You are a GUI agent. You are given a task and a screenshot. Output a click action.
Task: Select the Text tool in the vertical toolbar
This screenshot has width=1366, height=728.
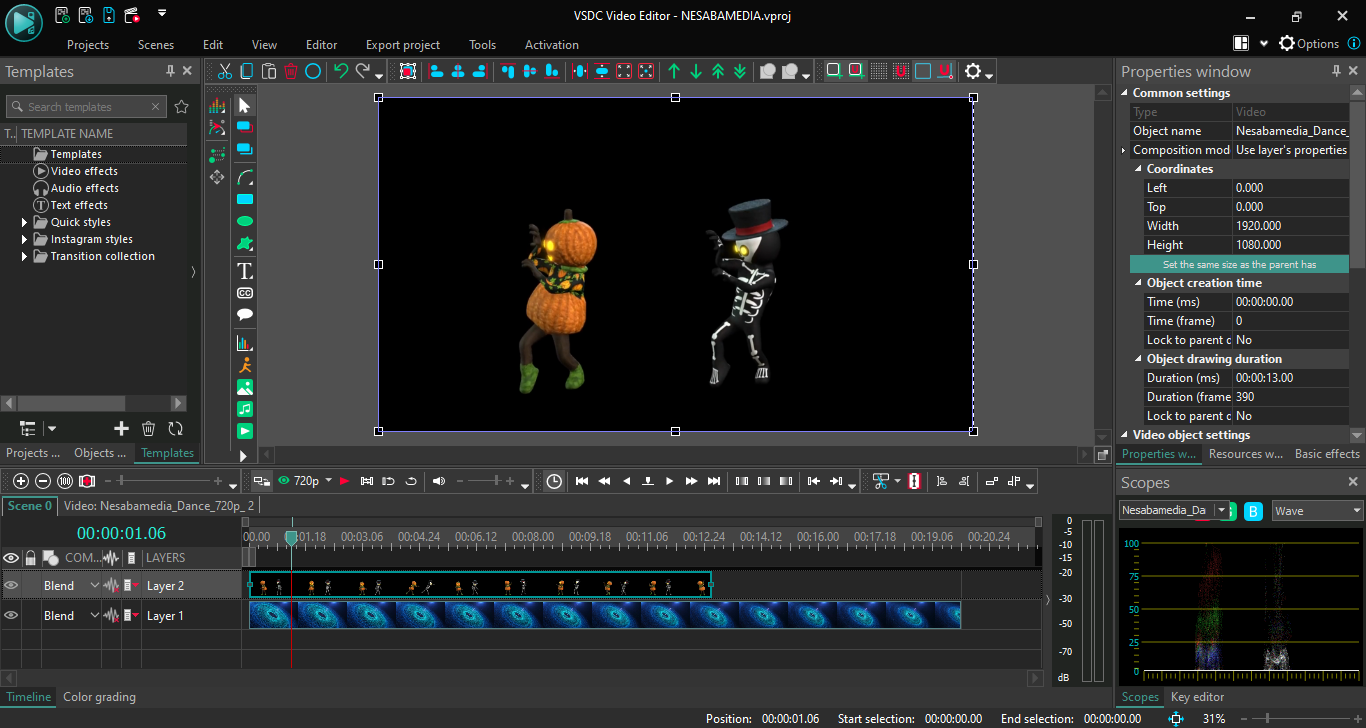(x=244, y=271)
